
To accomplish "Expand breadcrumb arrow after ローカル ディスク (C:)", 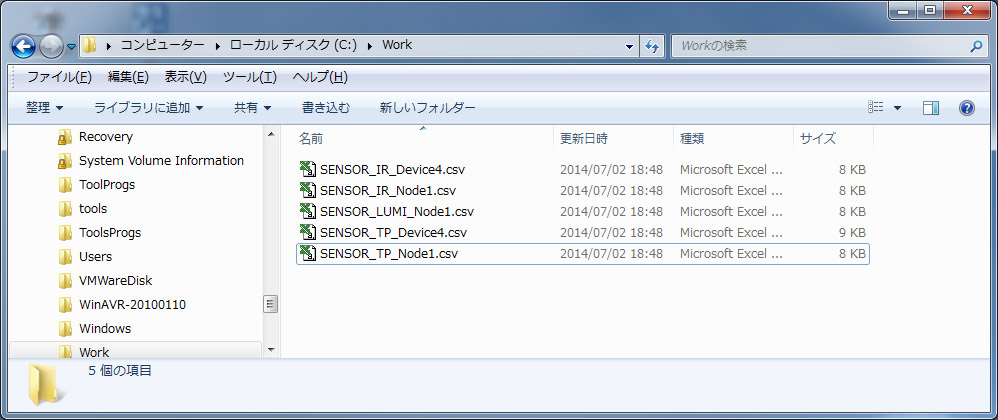I will pos(369,46).
